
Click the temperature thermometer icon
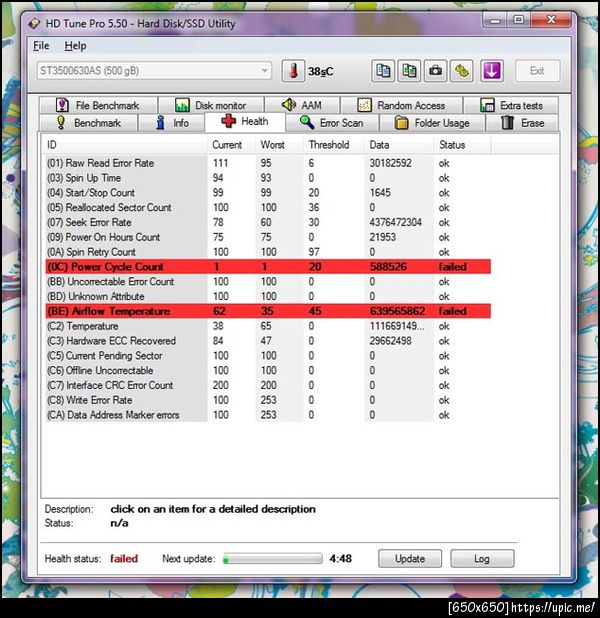pos(293,71)
